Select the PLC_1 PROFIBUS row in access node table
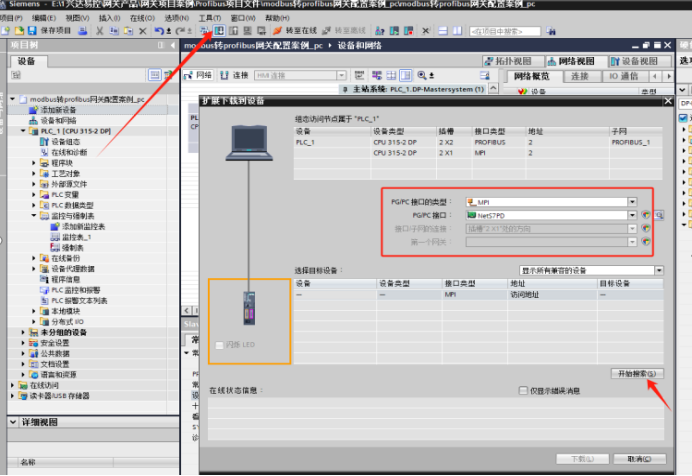Viewport: 692px width, 476px height. (x=478, y=142)
